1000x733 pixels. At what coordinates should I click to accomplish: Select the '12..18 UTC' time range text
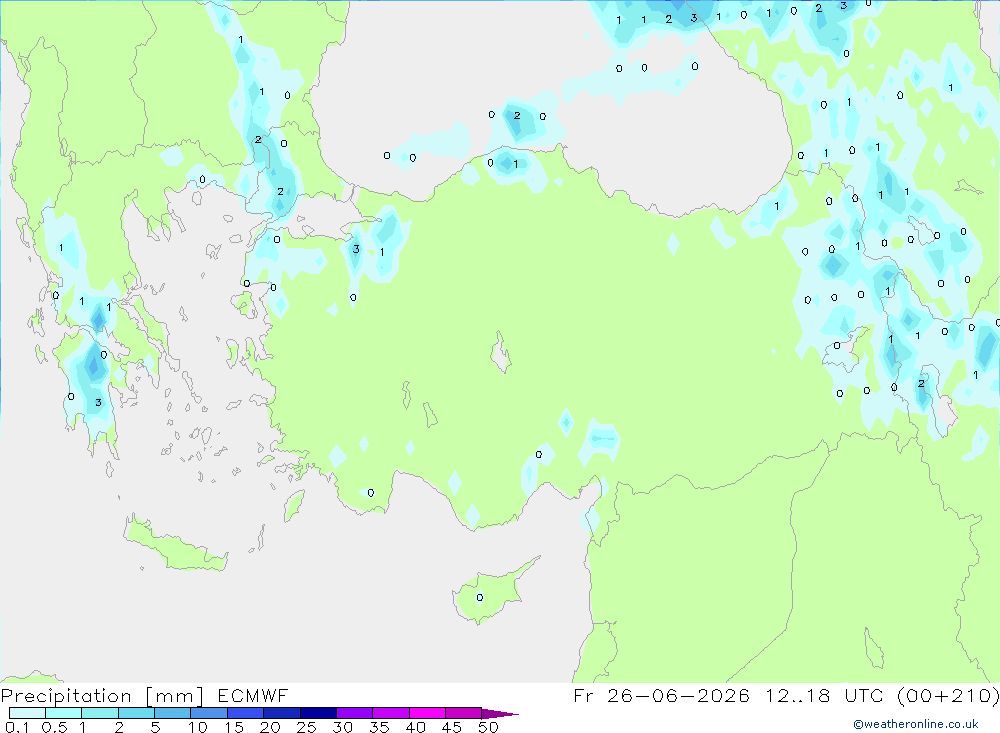coord(824,695)
